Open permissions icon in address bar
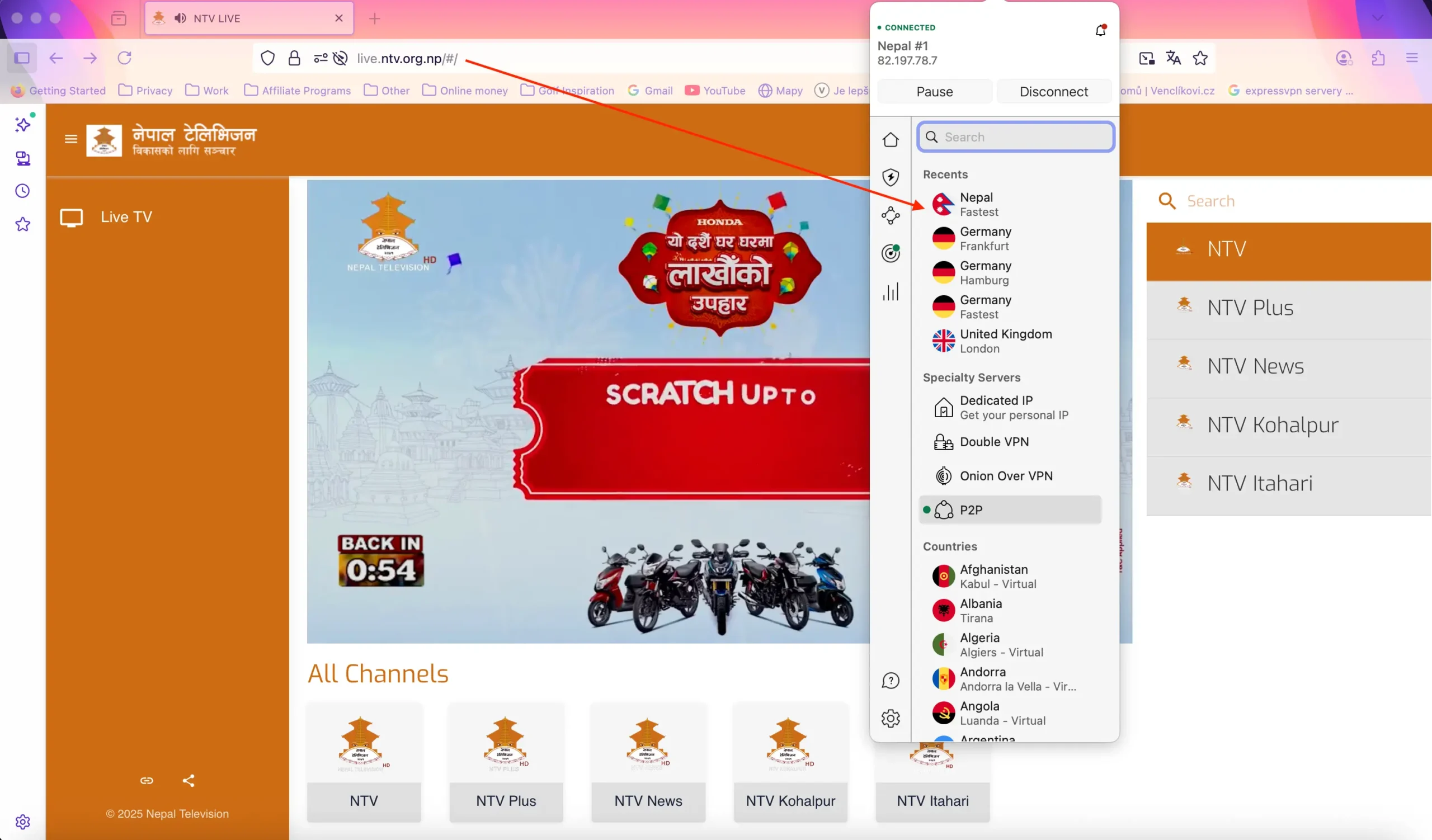Screen dimensions: 1432x840 (x=321, y=58)
